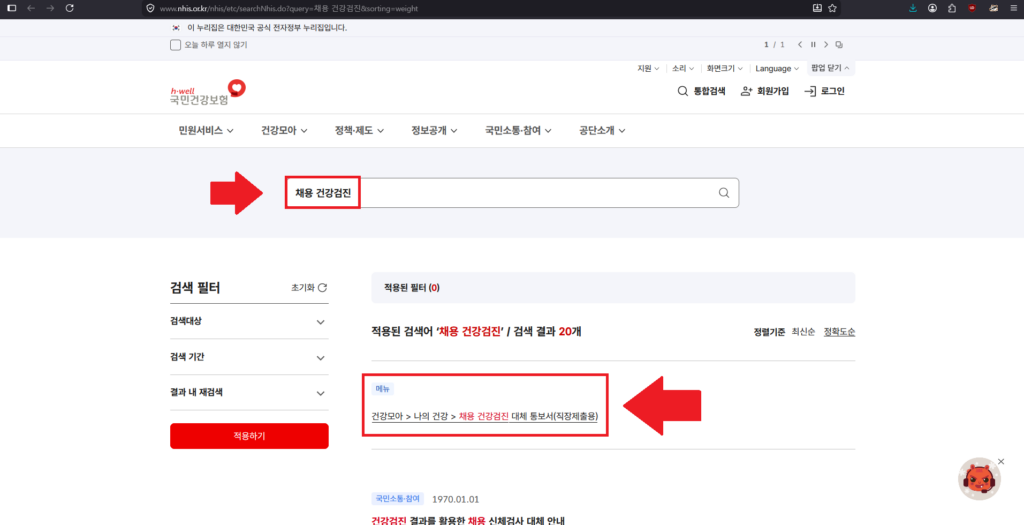Open the browser downloads icon
This screenshot has height=525, width=1024.
pyautogui.click(x=913, y=8)
